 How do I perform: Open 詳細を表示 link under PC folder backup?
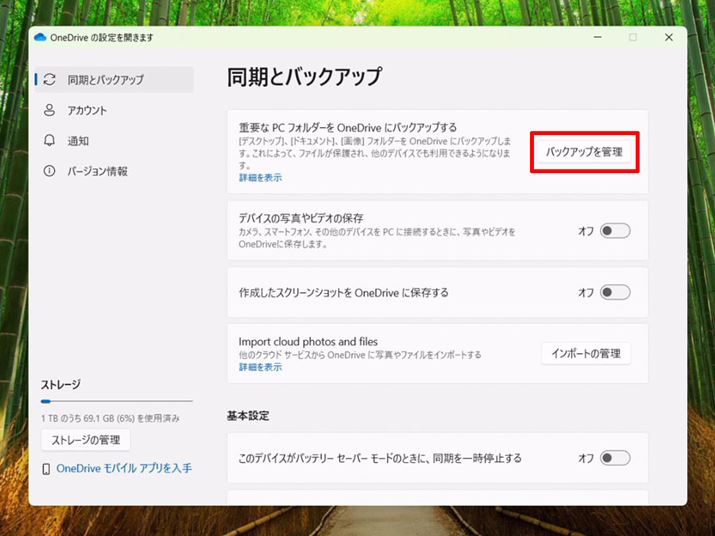[260, 177]
